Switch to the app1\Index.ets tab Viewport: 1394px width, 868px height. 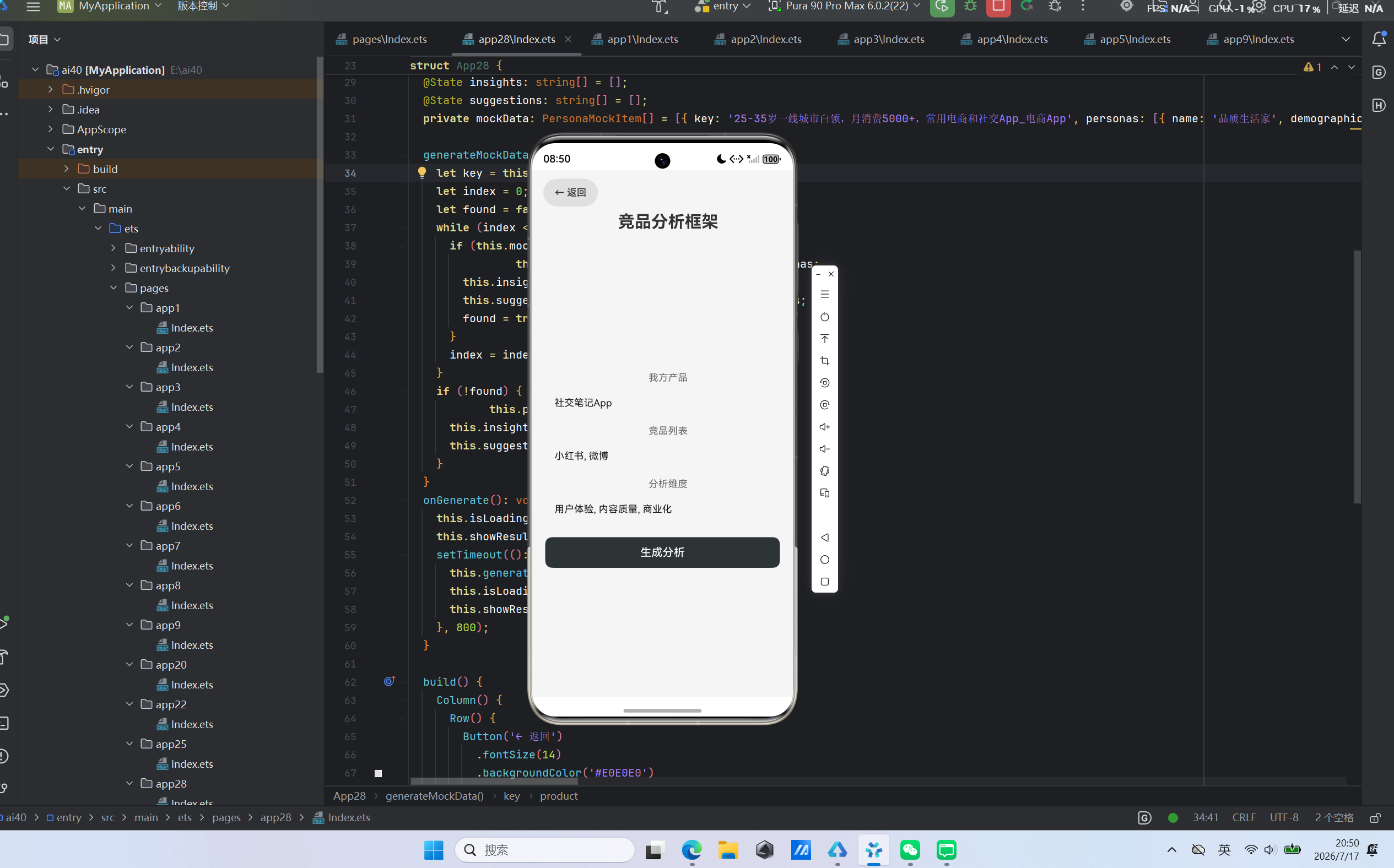(635, 39)
